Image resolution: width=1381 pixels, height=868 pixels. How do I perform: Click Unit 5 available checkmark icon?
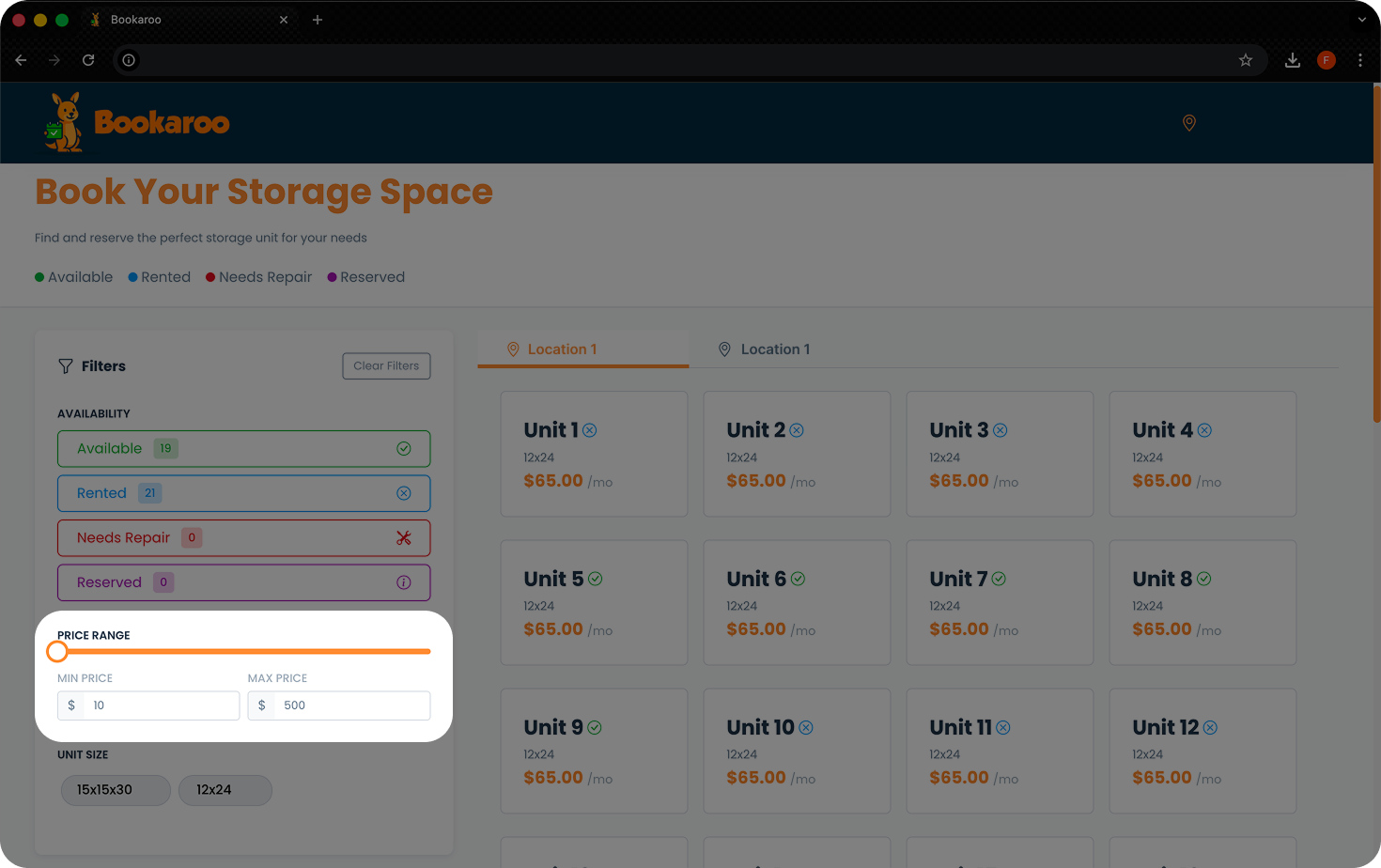pyautogui.click(x=596, y=579)
